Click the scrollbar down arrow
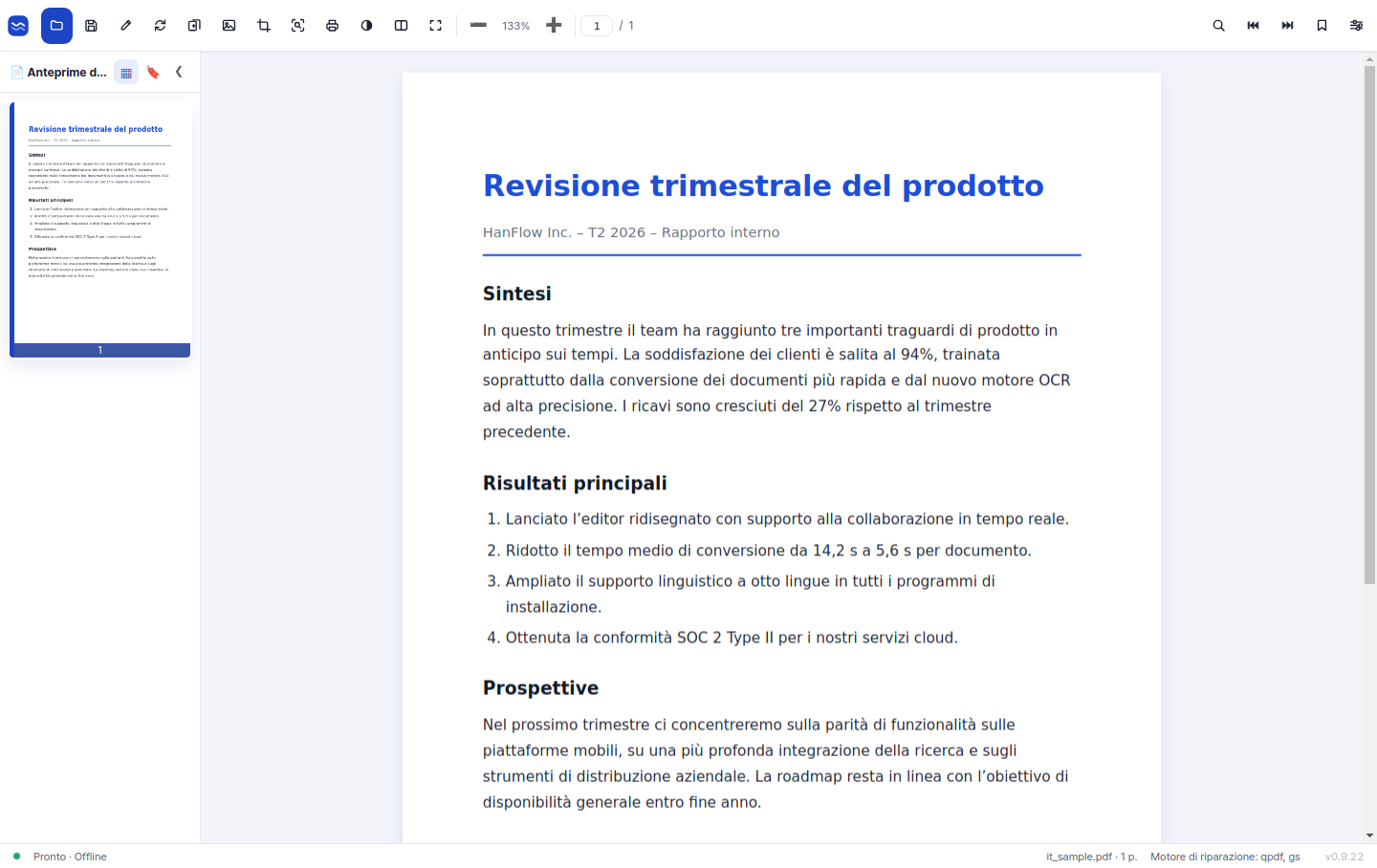The width and height of the screenshot is (1377, 868). click(x=1369, y=835)
